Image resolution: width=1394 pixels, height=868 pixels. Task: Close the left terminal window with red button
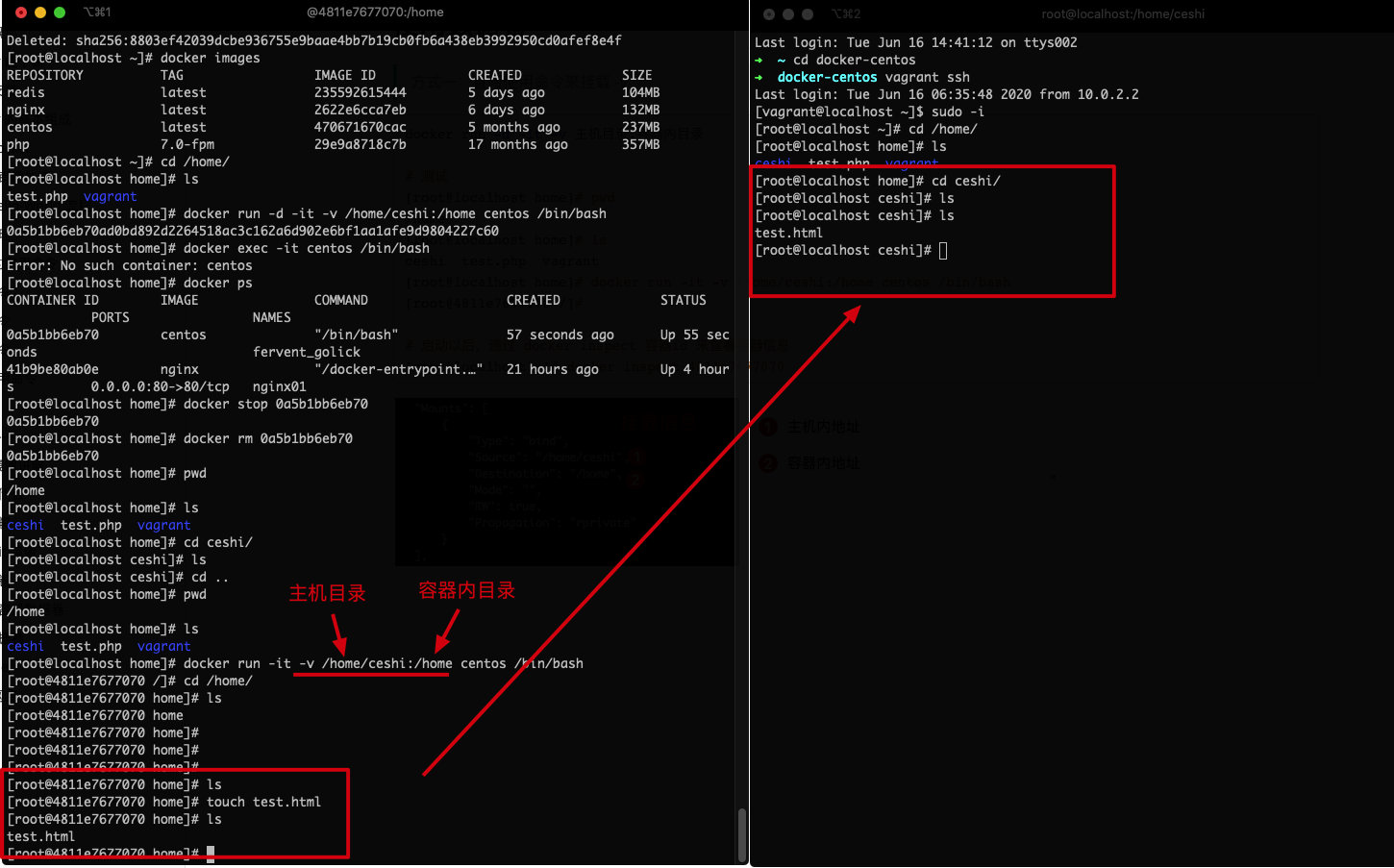click(21, 12)
